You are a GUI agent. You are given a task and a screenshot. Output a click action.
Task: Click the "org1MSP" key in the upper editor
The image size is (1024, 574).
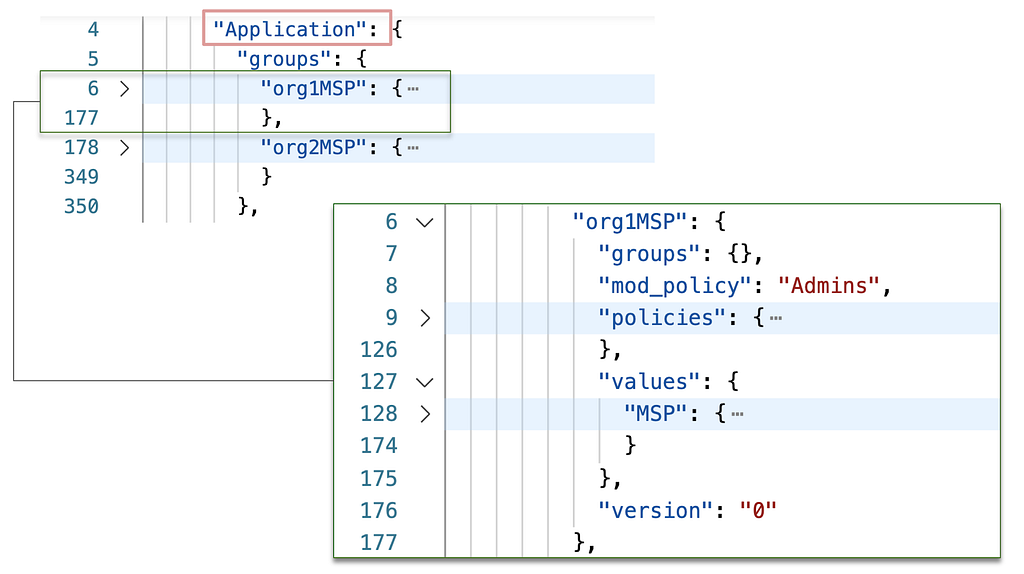point(313,88)
